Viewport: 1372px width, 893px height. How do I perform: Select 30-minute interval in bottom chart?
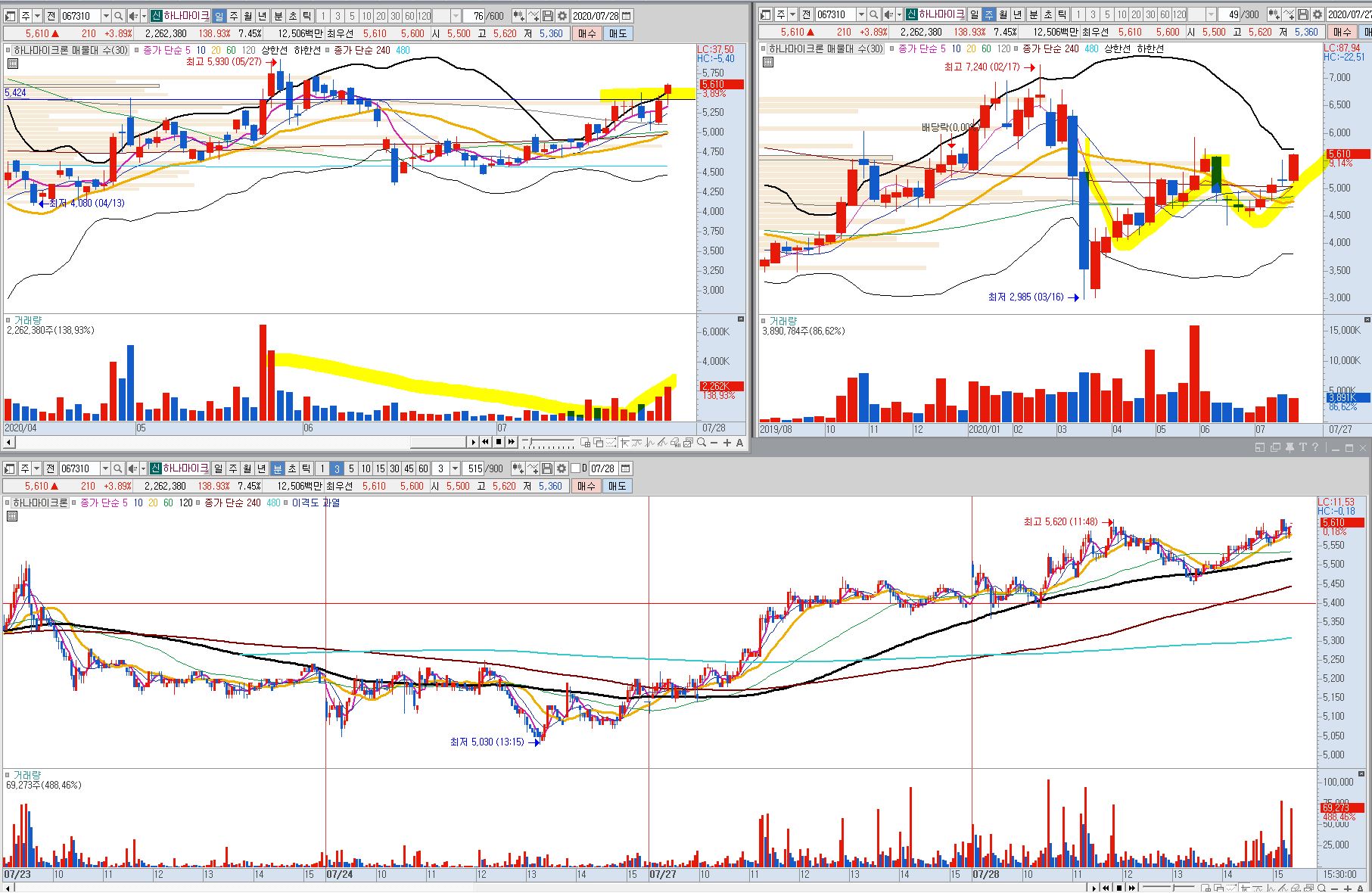point(394,468)
